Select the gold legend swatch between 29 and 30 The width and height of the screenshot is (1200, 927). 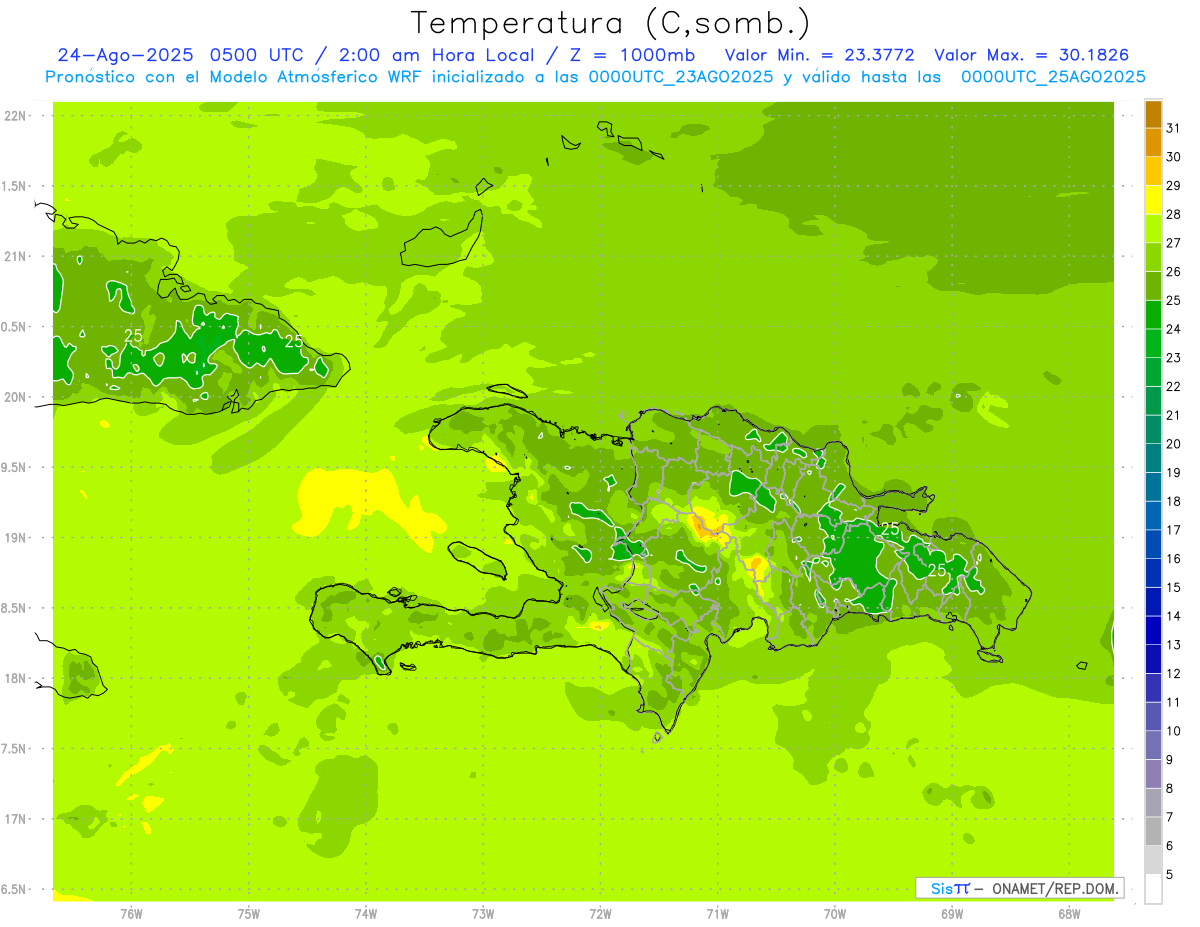point(1153,172)
